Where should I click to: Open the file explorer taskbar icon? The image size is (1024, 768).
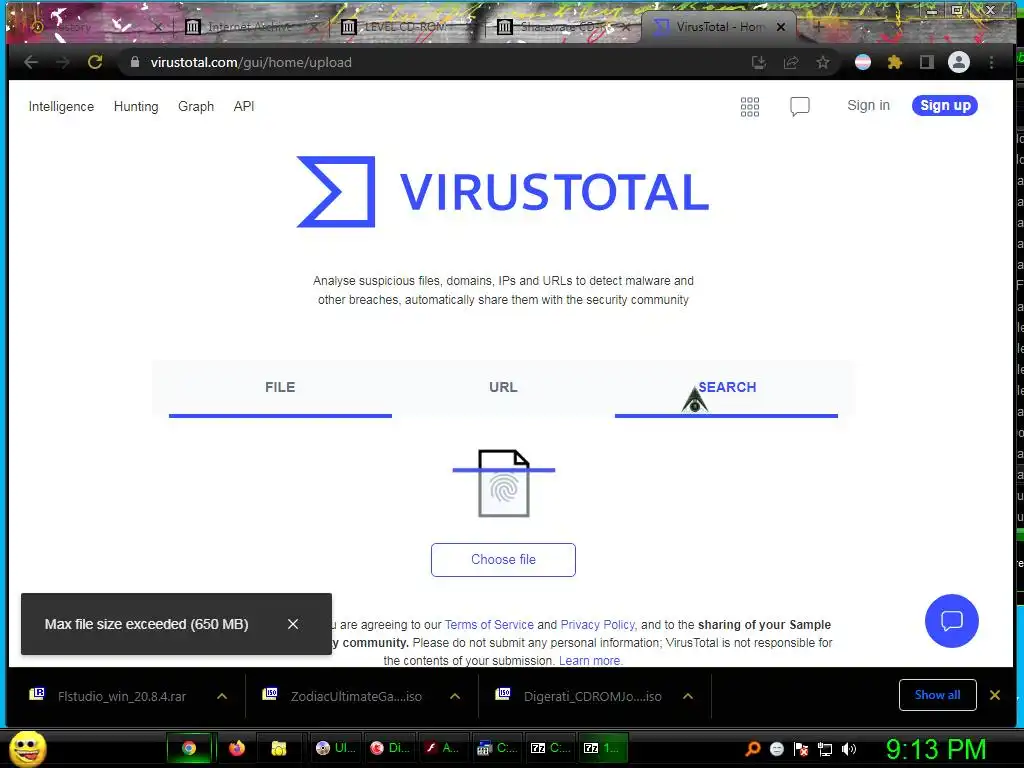coord(280,748)
